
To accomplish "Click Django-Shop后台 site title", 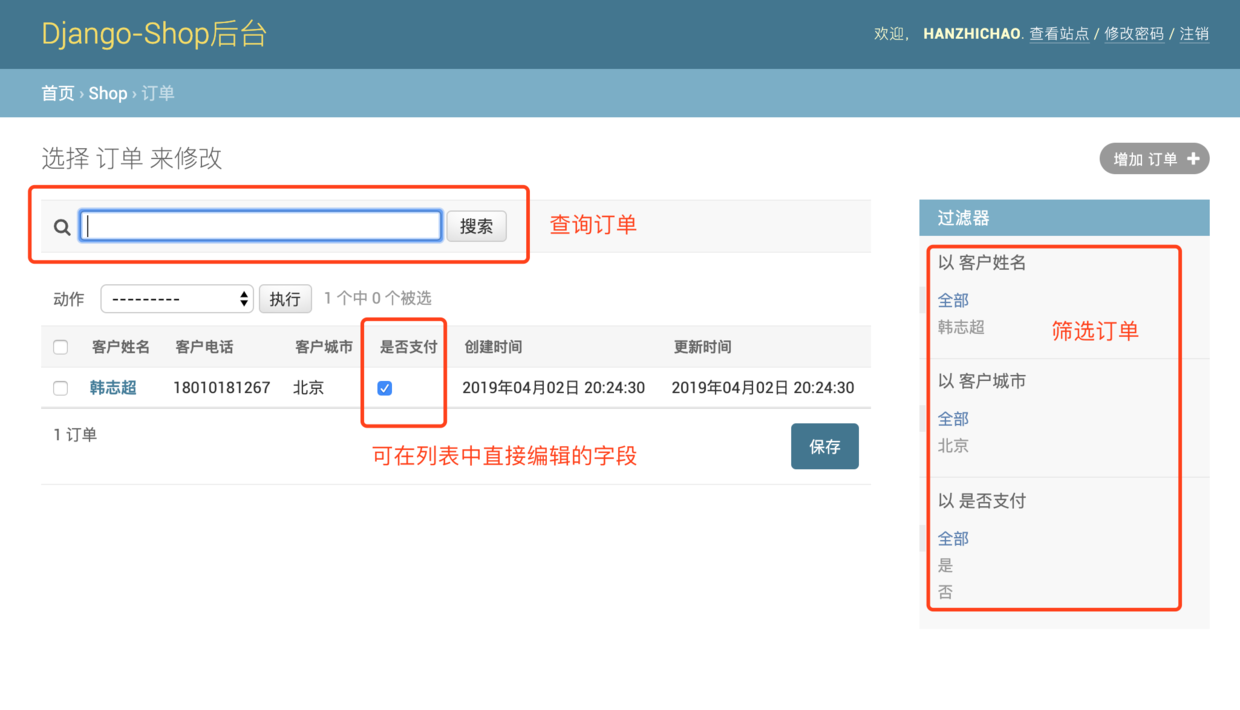I will coord(154,34).
